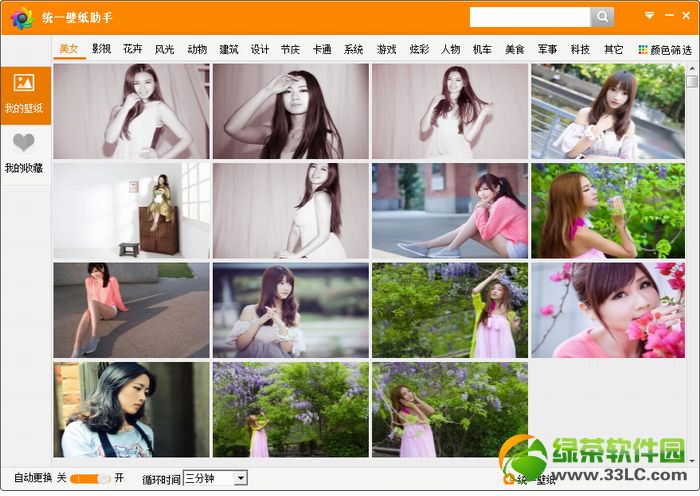
Task: Switch to the 风光 category tab
Action: coord(164,49)
